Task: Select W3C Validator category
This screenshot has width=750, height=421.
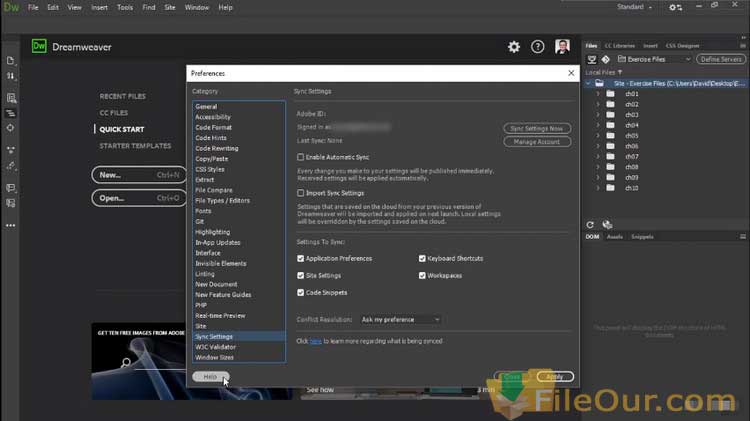Action: click(215, 347)
